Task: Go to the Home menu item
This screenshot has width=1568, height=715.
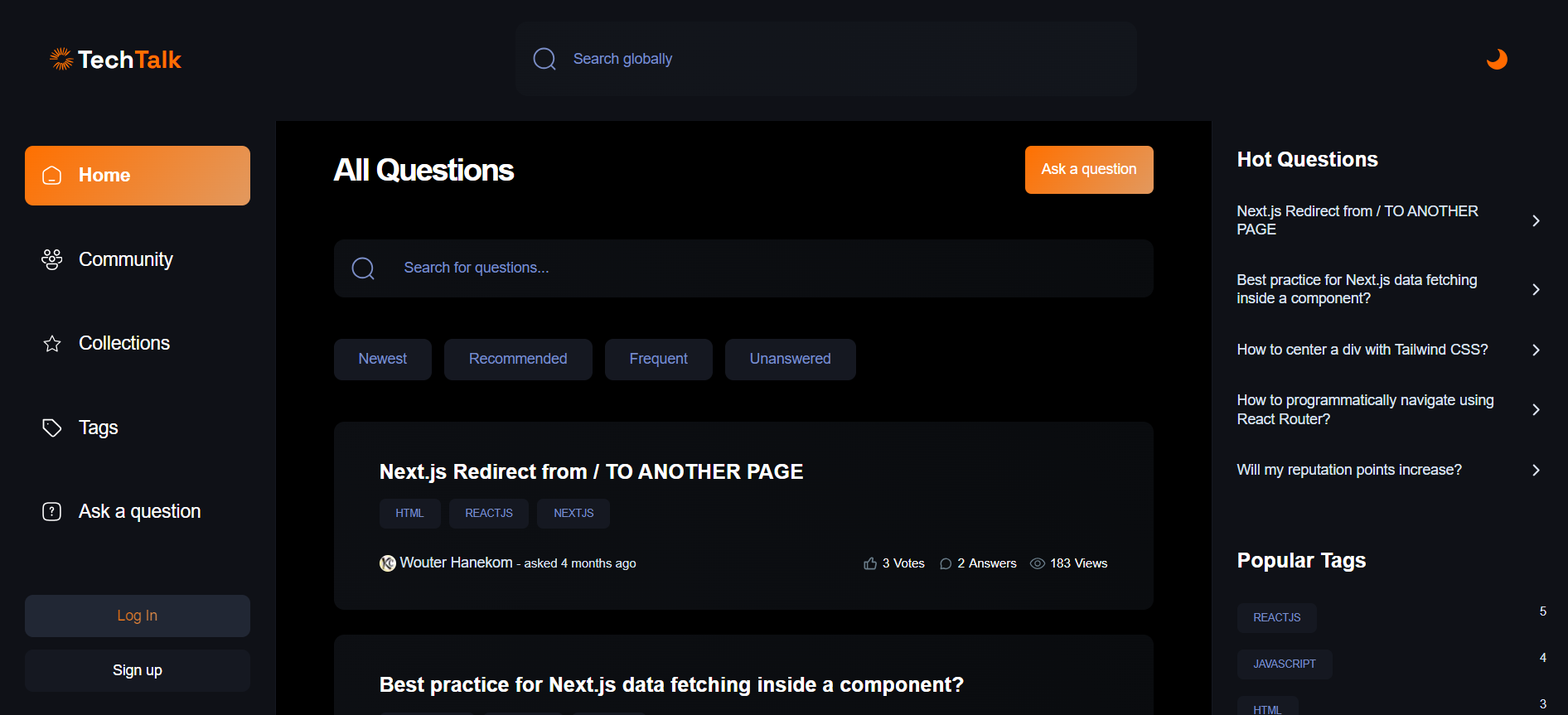Action: point(138,176)
